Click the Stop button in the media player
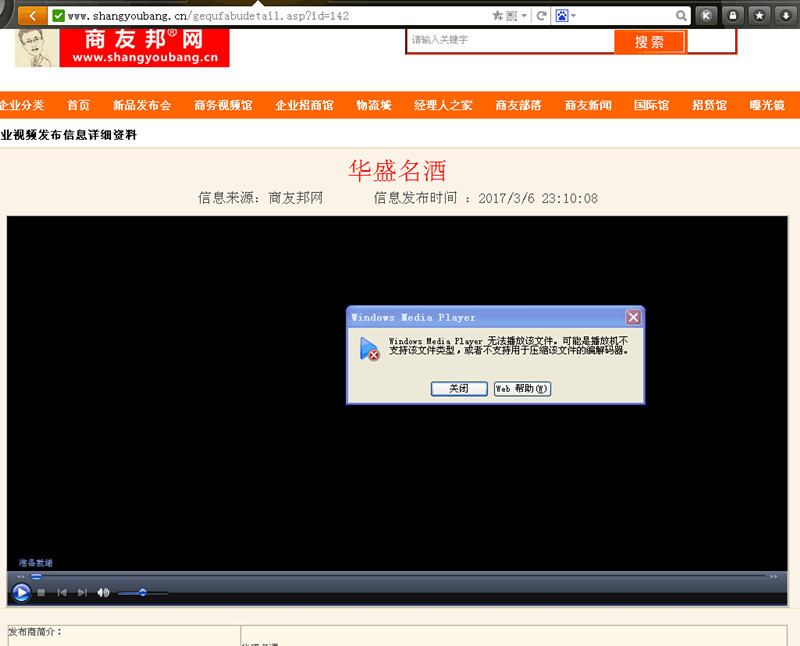This screenshot has height=646, width=800. point(41,592)
